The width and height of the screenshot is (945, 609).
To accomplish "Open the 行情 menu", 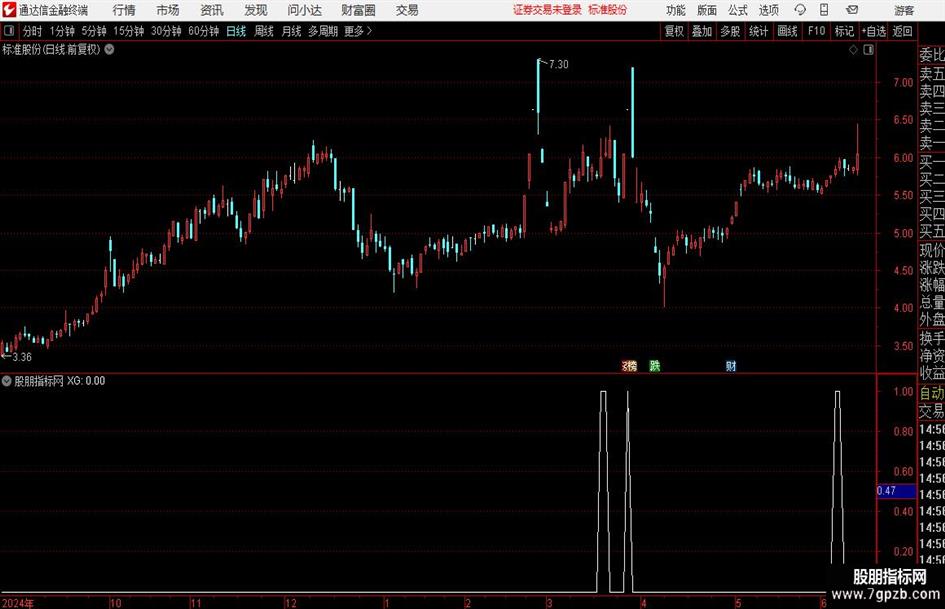I will tap(124, 10).
